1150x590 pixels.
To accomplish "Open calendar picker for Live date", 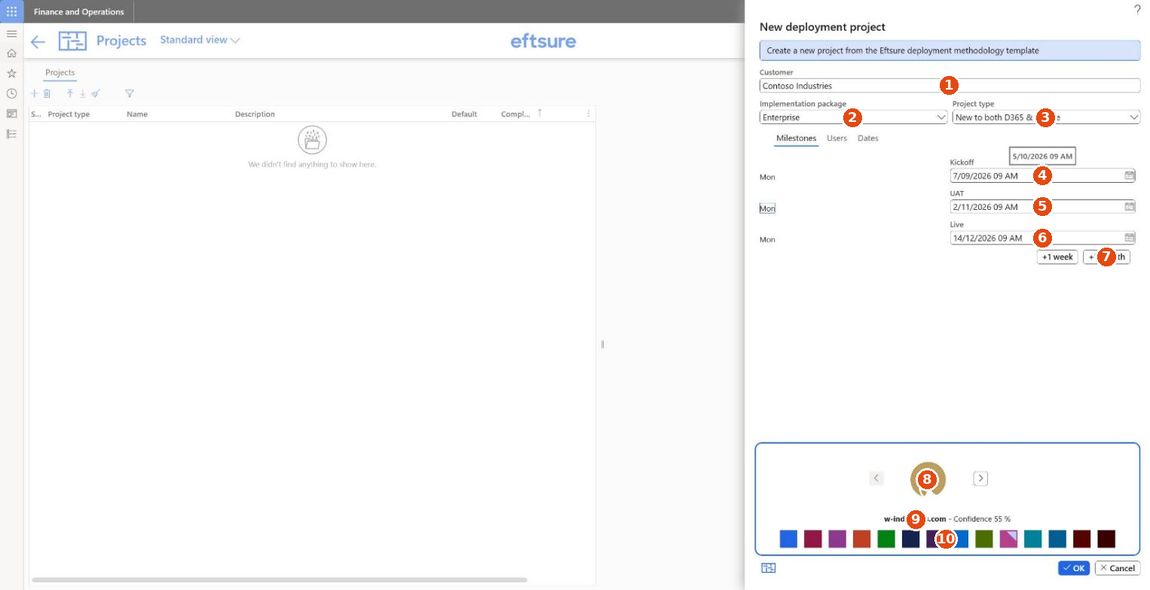I will coord(1129,238).
